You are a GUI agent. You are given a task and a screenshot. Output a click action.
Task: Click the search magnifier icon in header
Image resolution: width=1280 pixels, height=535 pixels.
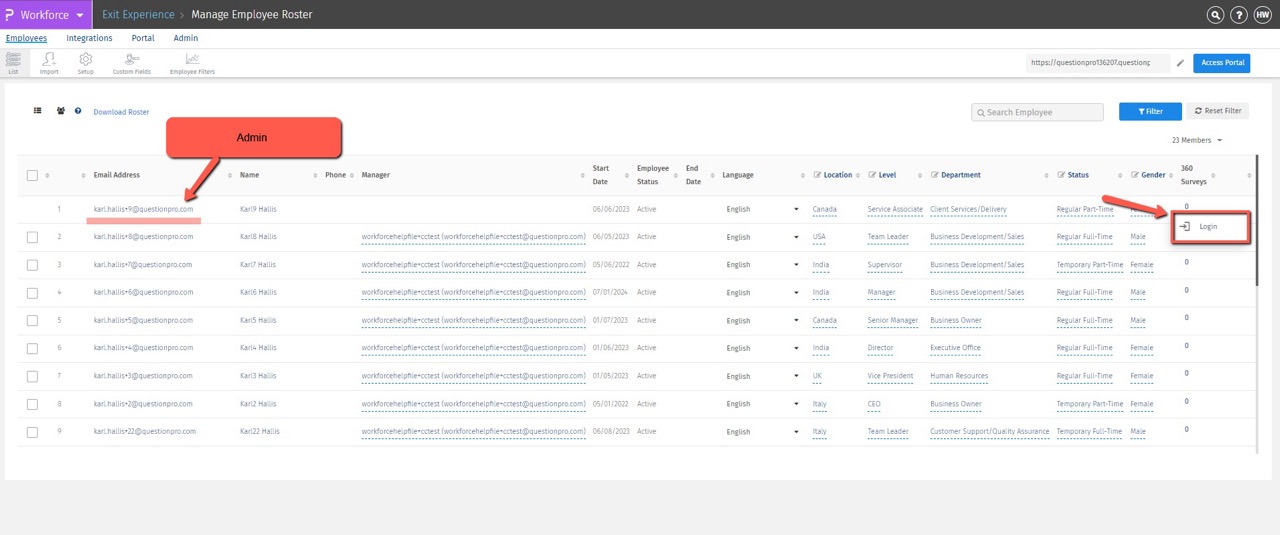coord(1214,15)
